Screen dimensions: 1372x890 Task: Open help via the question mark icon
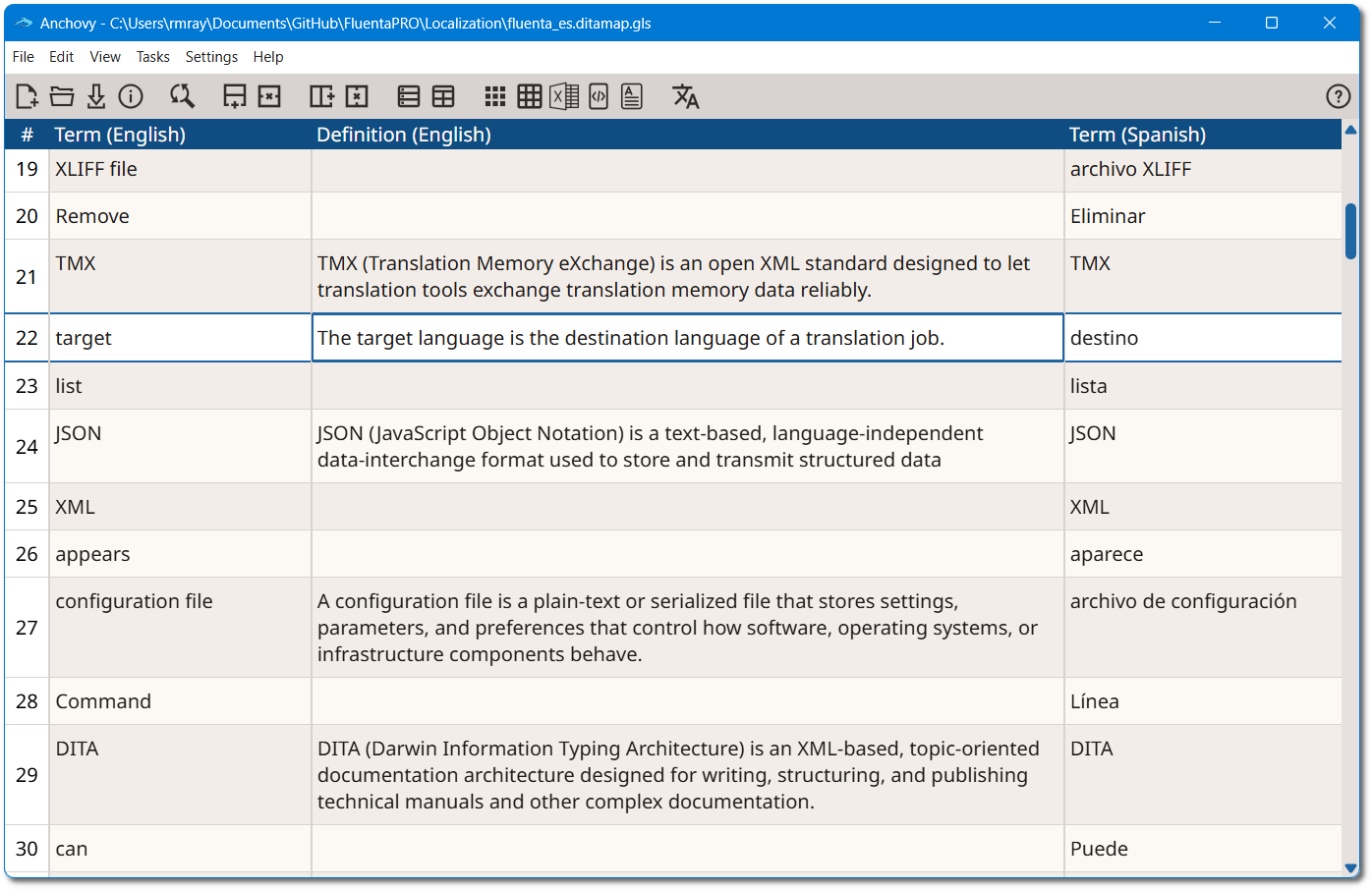point(1338,96)
